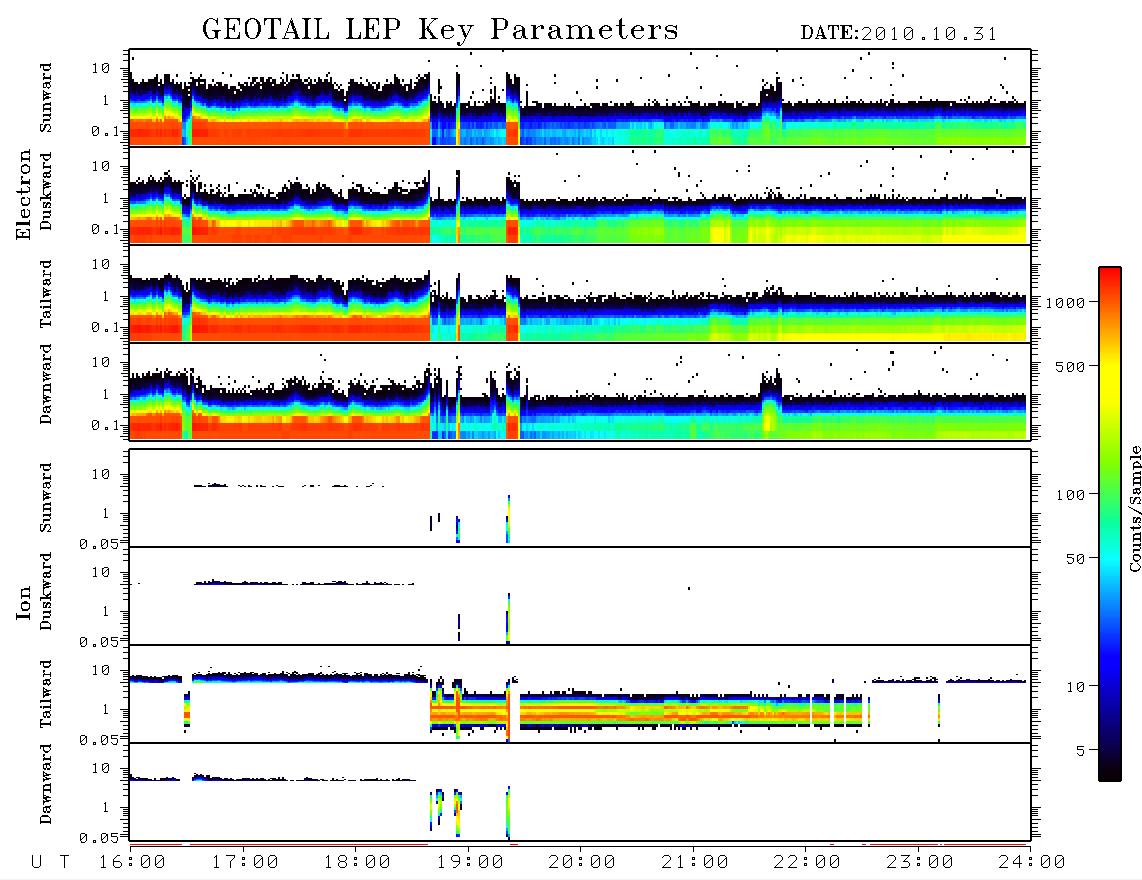This screenshot has width=1142, height=880.
Task: Click the 21:00 time axis label
Action: click(695, 863)
